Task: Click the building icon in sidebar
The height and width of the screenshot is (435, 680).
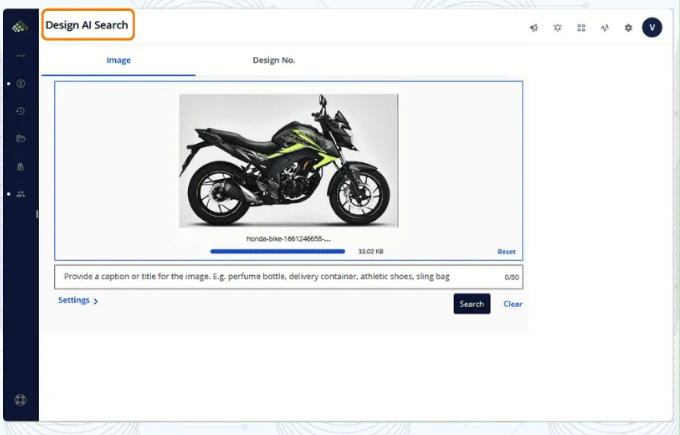Action: coord(21,166)
